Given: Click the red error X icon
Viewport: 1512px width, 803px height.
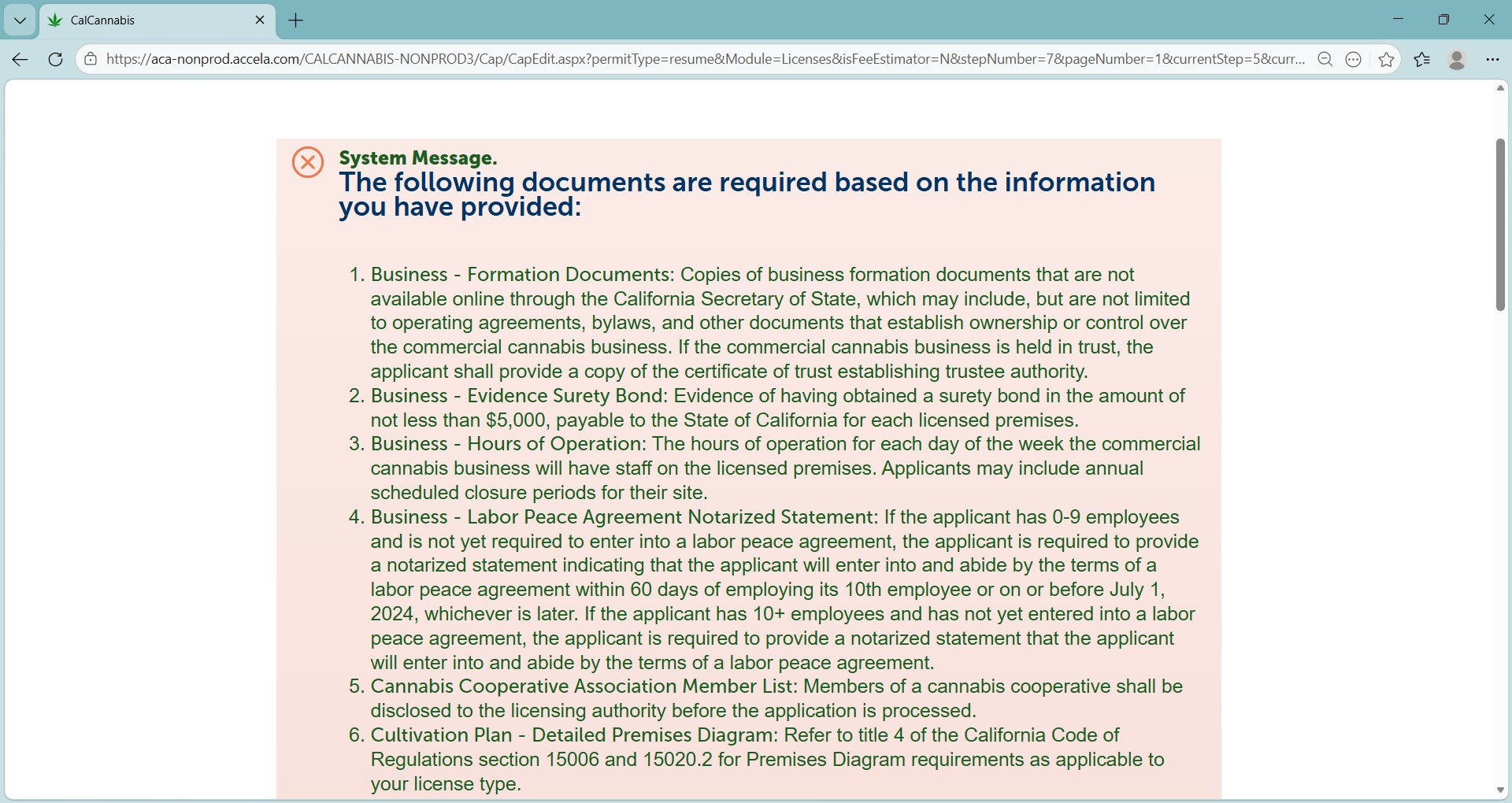Looking at the screenshot, I should 308,162.
